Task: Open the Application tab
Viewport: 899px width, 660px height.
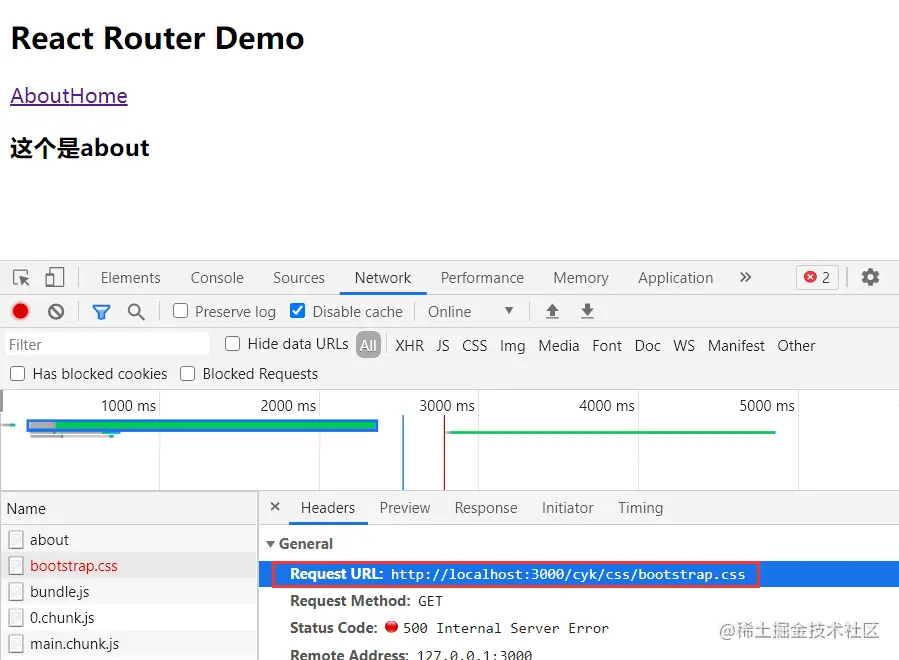Action: click(x=675, y=278)
